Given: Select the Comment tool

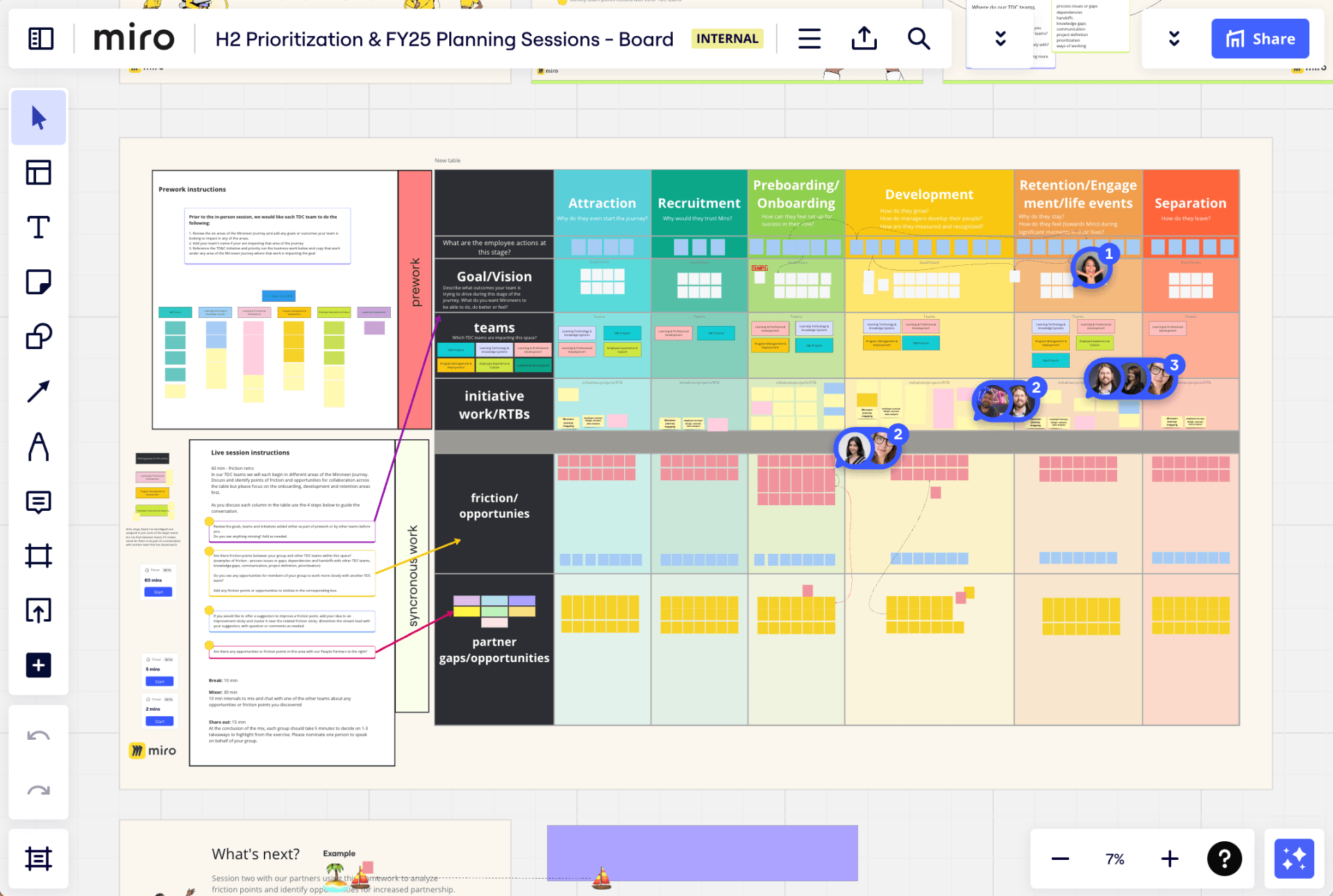Looking at the screenshot, I should coord(39,501).
